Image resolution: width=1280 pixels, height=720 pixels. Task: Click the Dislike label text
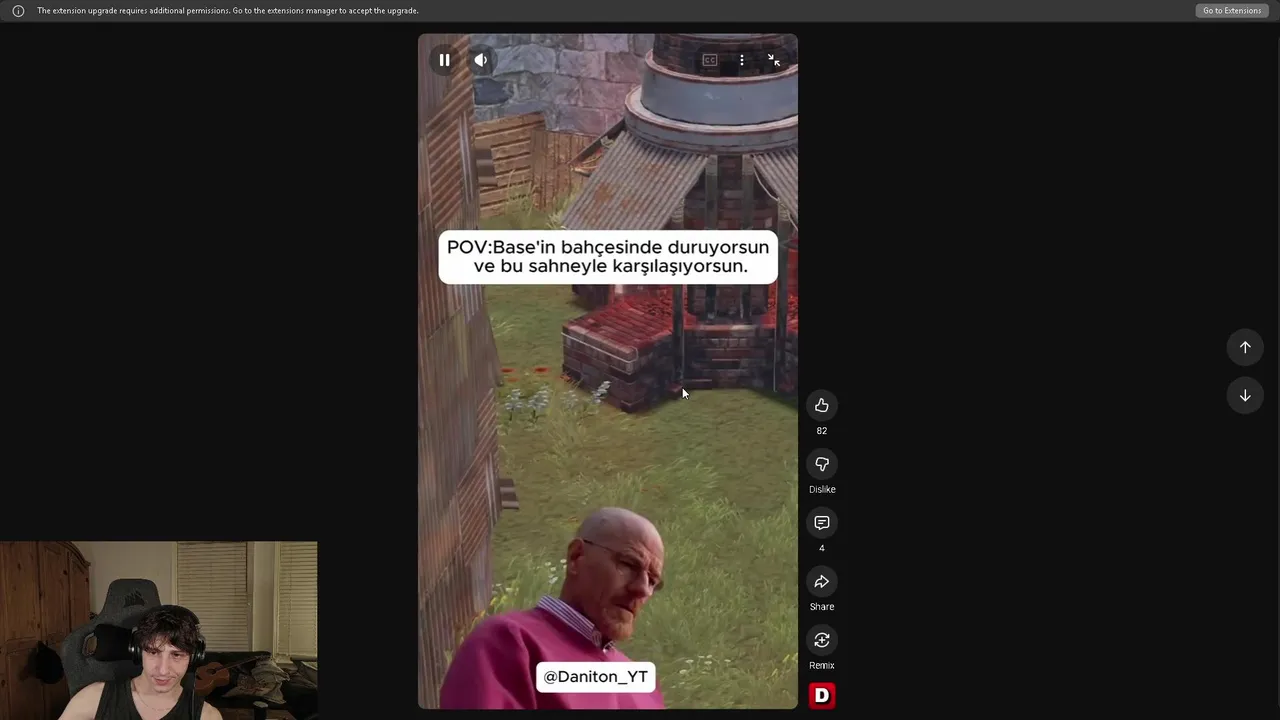[x=822, y=490]
